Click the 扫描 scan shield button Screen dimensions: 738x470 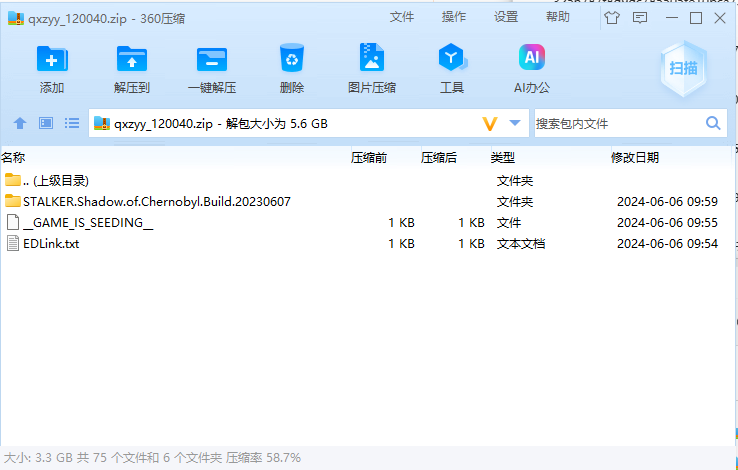point(683,68)
